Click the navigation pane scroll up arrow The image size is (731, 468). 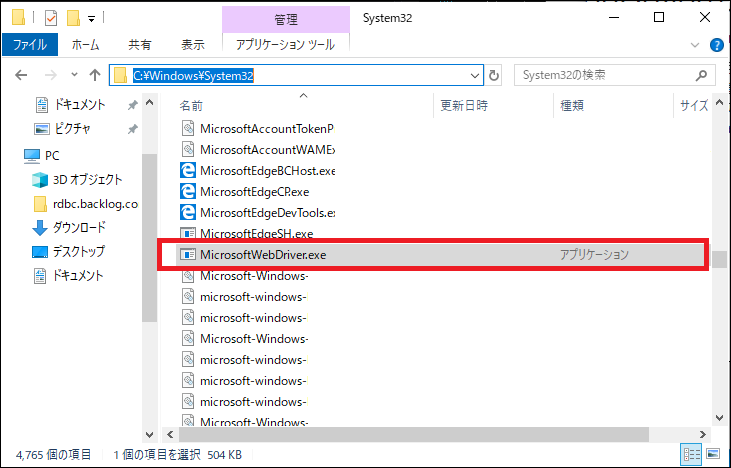tap(149, 102)
